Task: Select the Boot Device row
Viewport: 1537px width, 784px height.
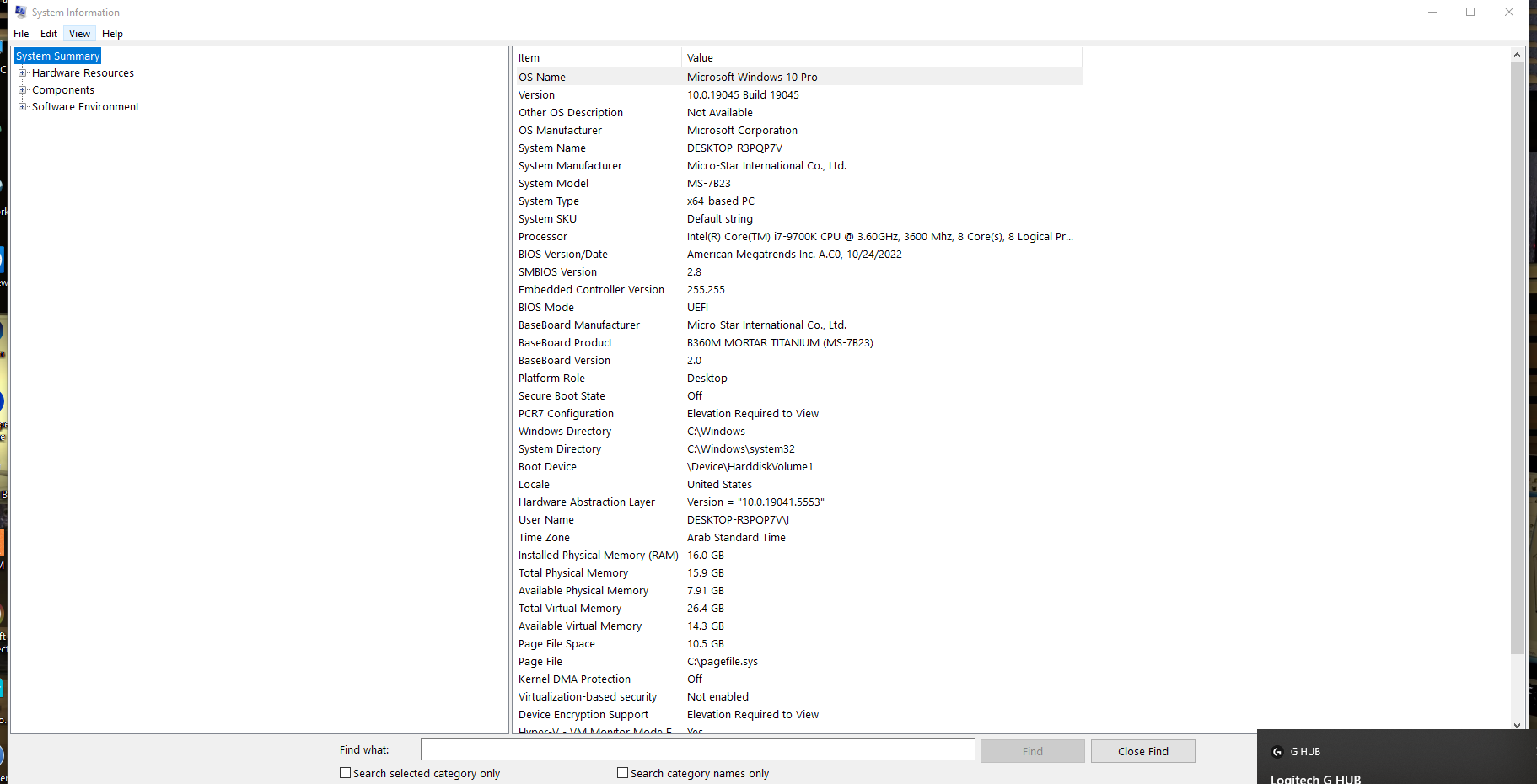Action: tap(798, 466)
